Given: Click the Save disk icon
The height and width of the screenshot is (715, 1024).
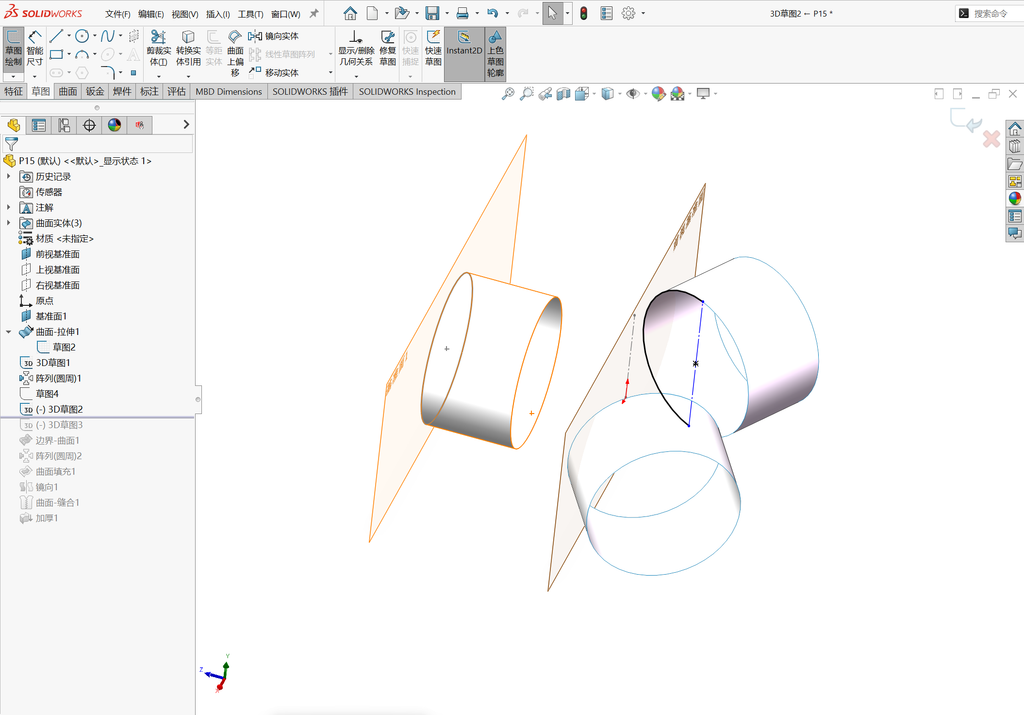Looking at the screenshot, I should 432,13.
